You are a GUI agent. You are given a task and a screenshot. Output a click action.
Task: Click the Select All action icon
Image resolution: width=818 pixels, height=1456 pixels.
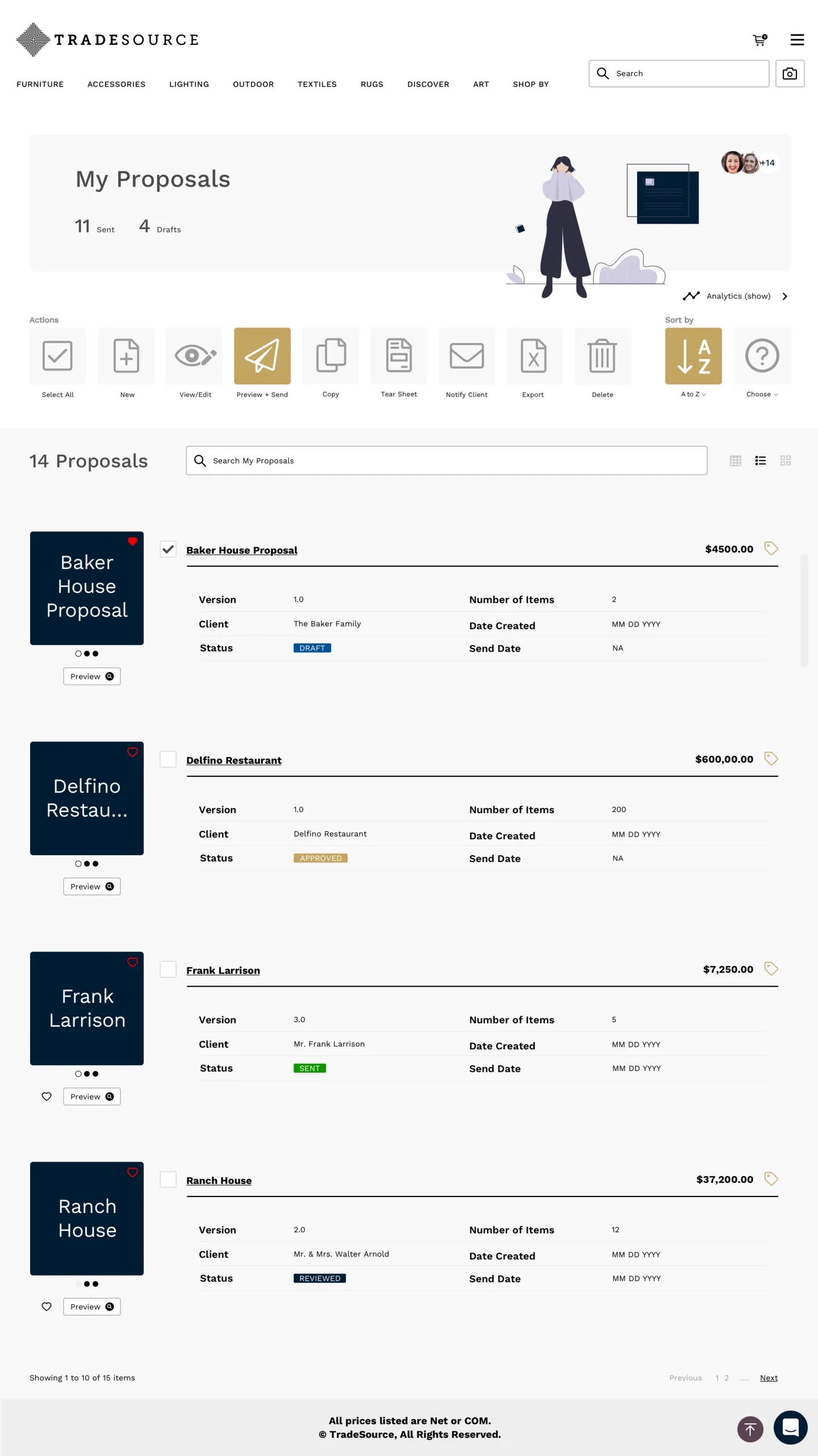click(x=57, y=356)
